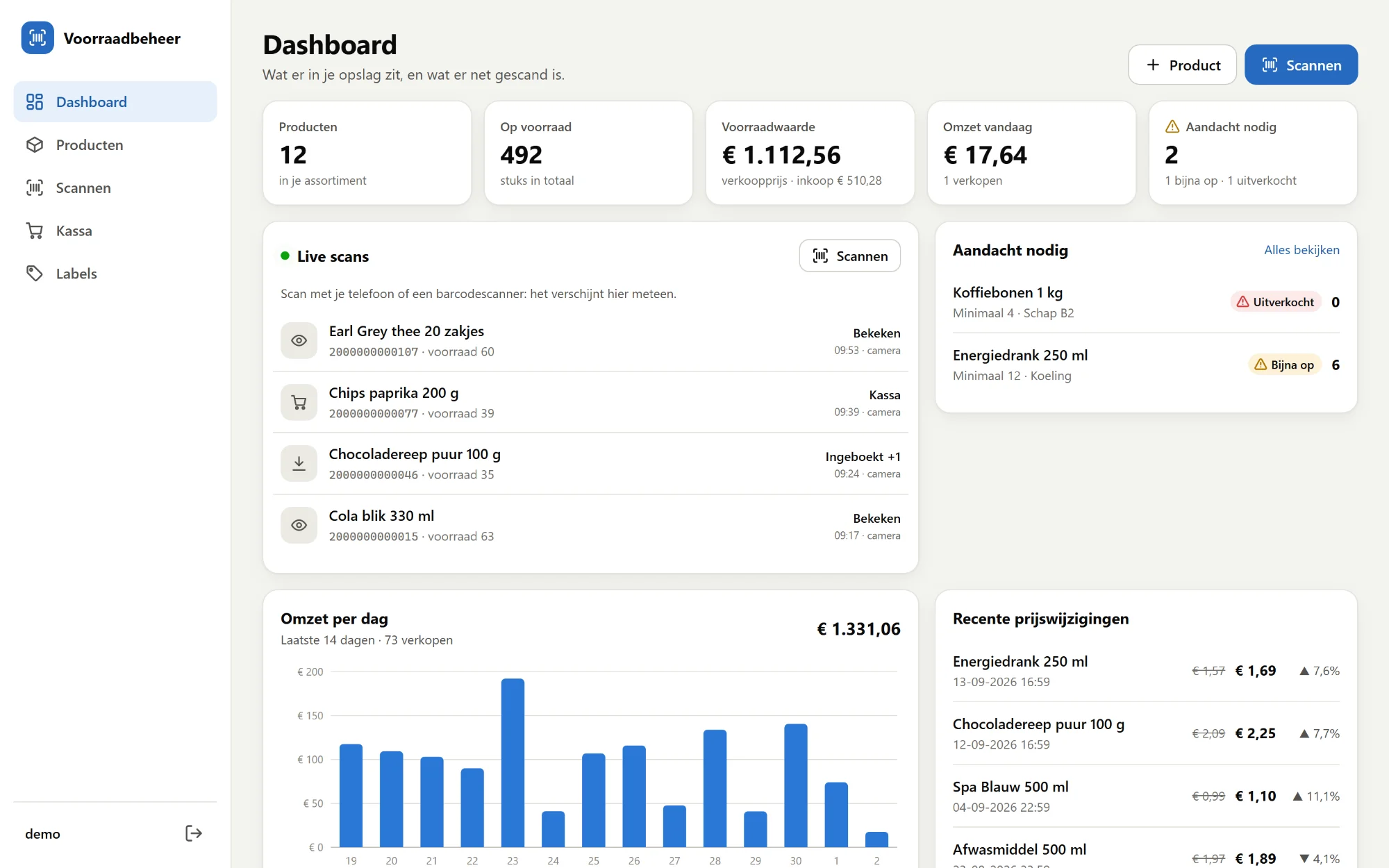Screen dimensions: 1389x868
Task: Click the warning icon in Aandacht nodig card
Action: point(1172,126)
